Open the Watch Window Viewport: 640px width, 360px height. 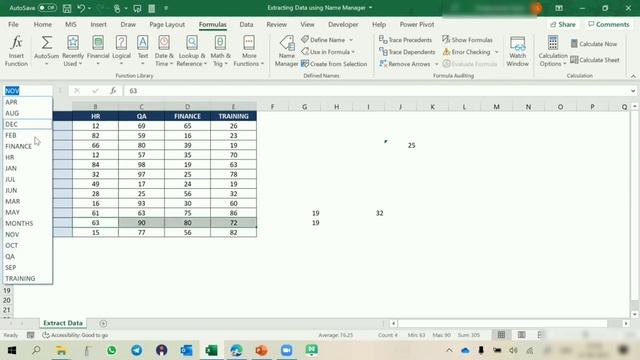click(x=518, y=51)
